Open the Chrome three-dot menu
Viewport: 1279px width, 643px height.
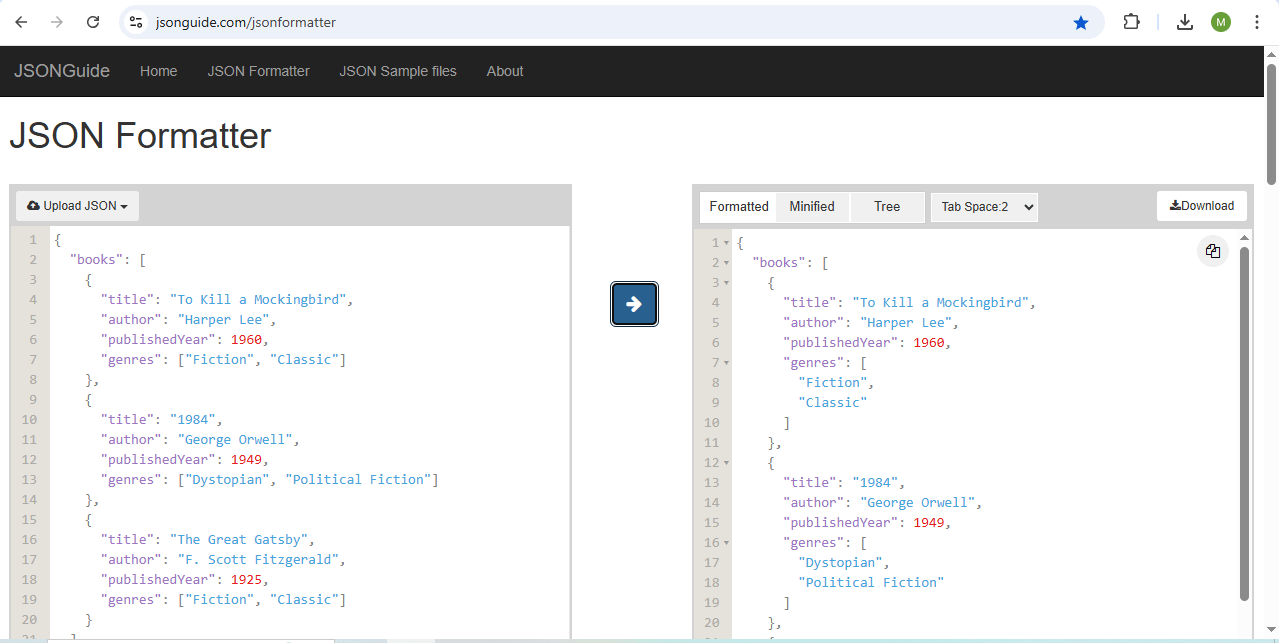[x=1257, y=22]
